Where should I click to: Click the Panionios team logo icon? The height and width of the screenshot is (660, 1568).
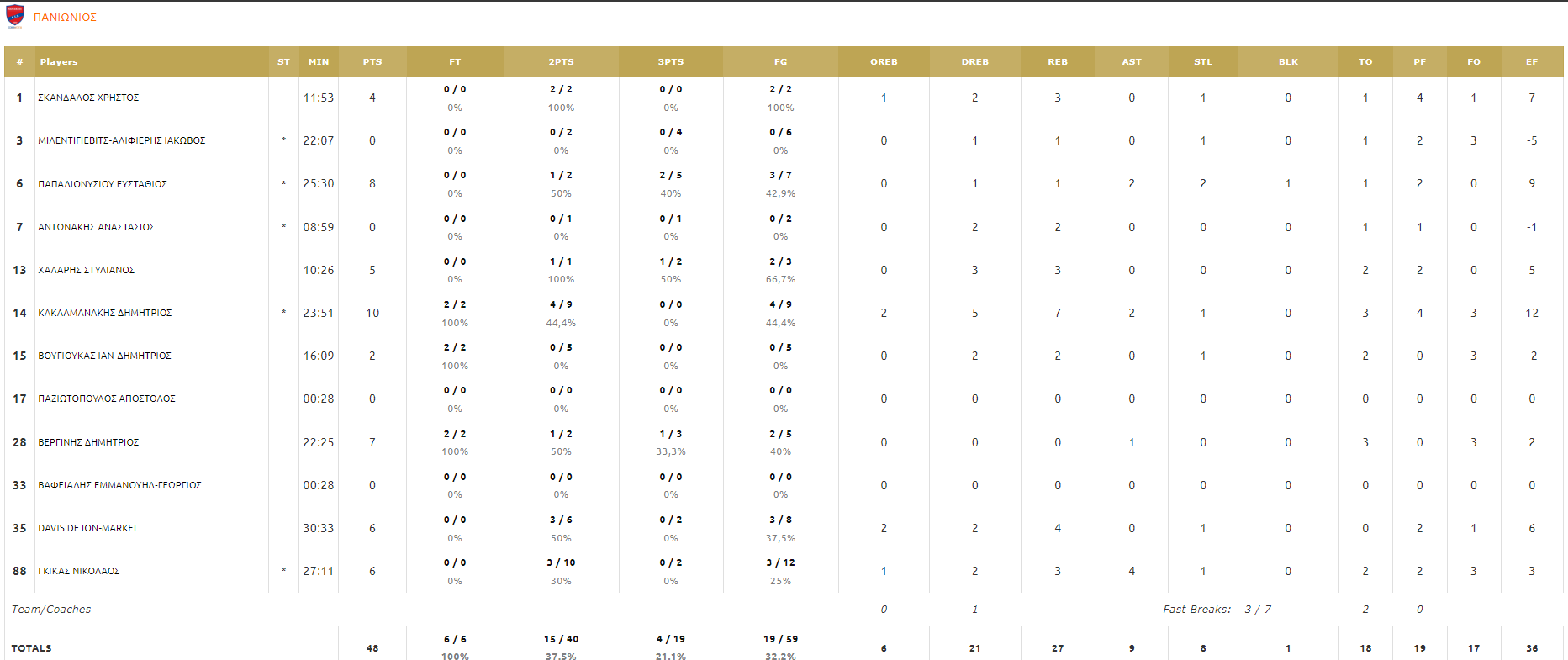[x=15, y=17]
